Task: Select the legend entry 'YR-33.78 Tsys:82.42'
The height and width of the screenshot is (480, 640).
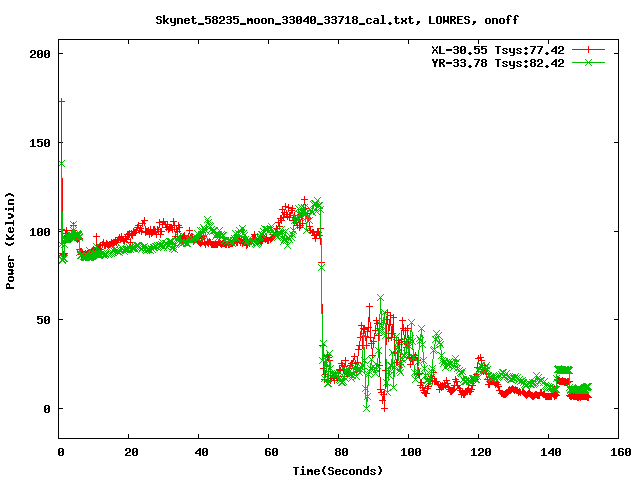Action: [x=498, y=63]
